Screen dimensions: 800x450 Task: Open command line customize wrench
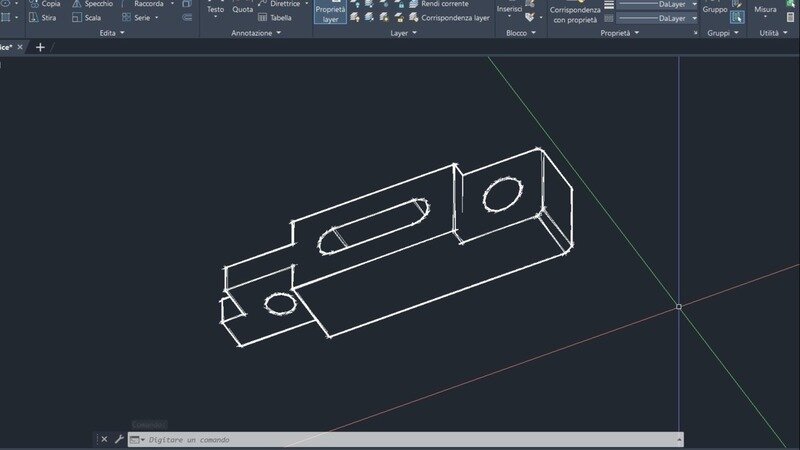click(119, 439)
